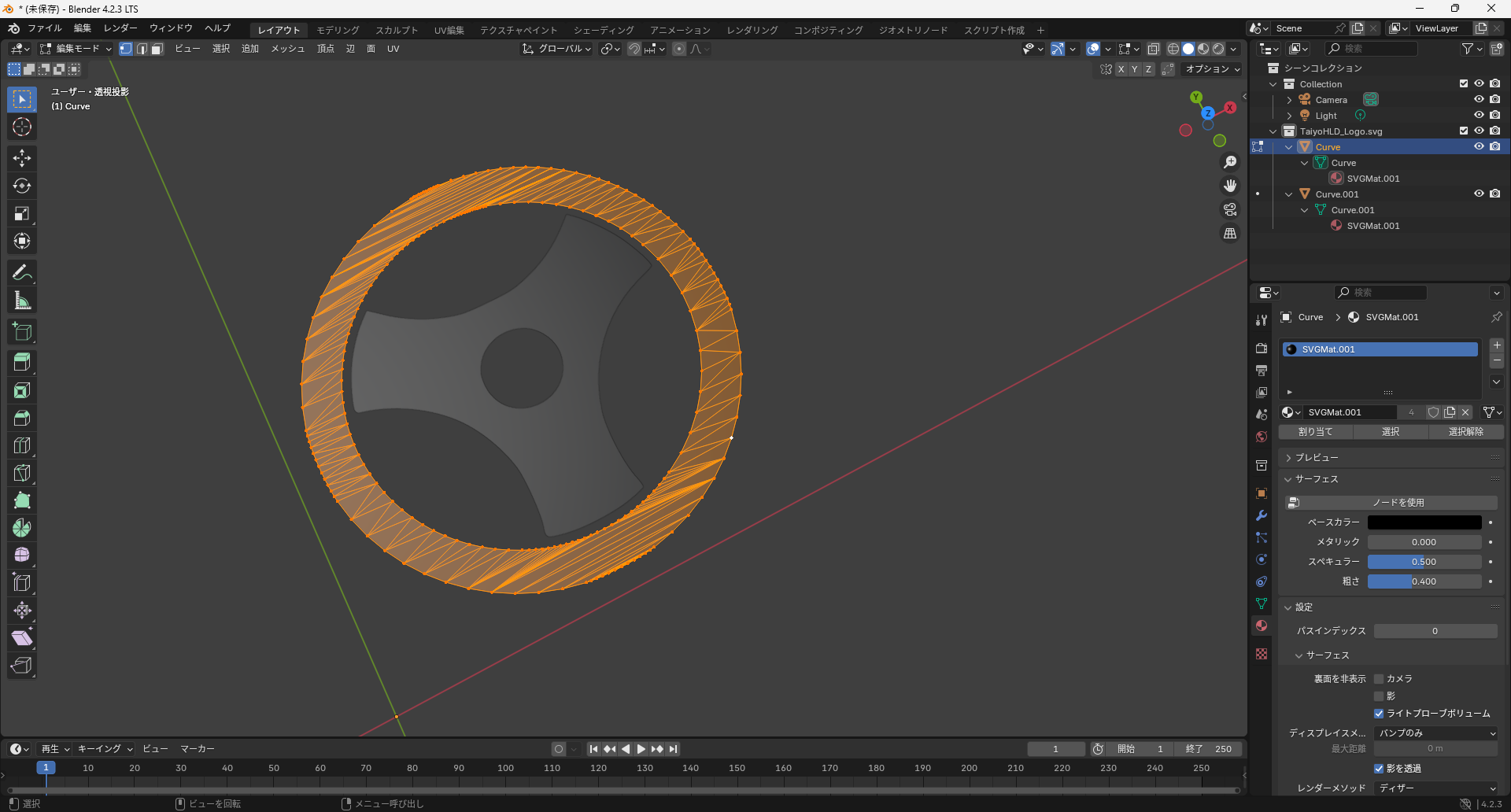Play the animation in timeline
Viewport: 1511px width, 812px height.
[641, 749]
